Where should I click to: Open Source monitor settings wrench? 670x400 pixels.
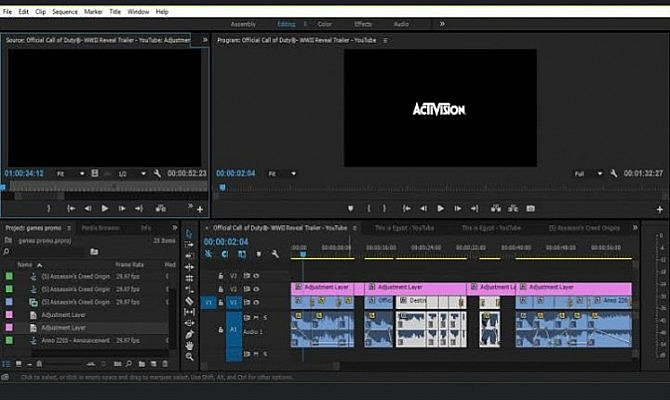pos(157,174)
